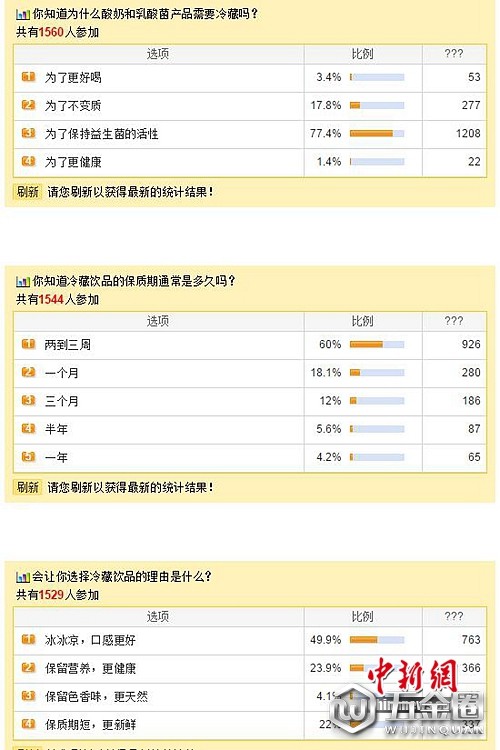Select the option 为了不变质
Screen dimensions: 500x750
click(73, 105)
